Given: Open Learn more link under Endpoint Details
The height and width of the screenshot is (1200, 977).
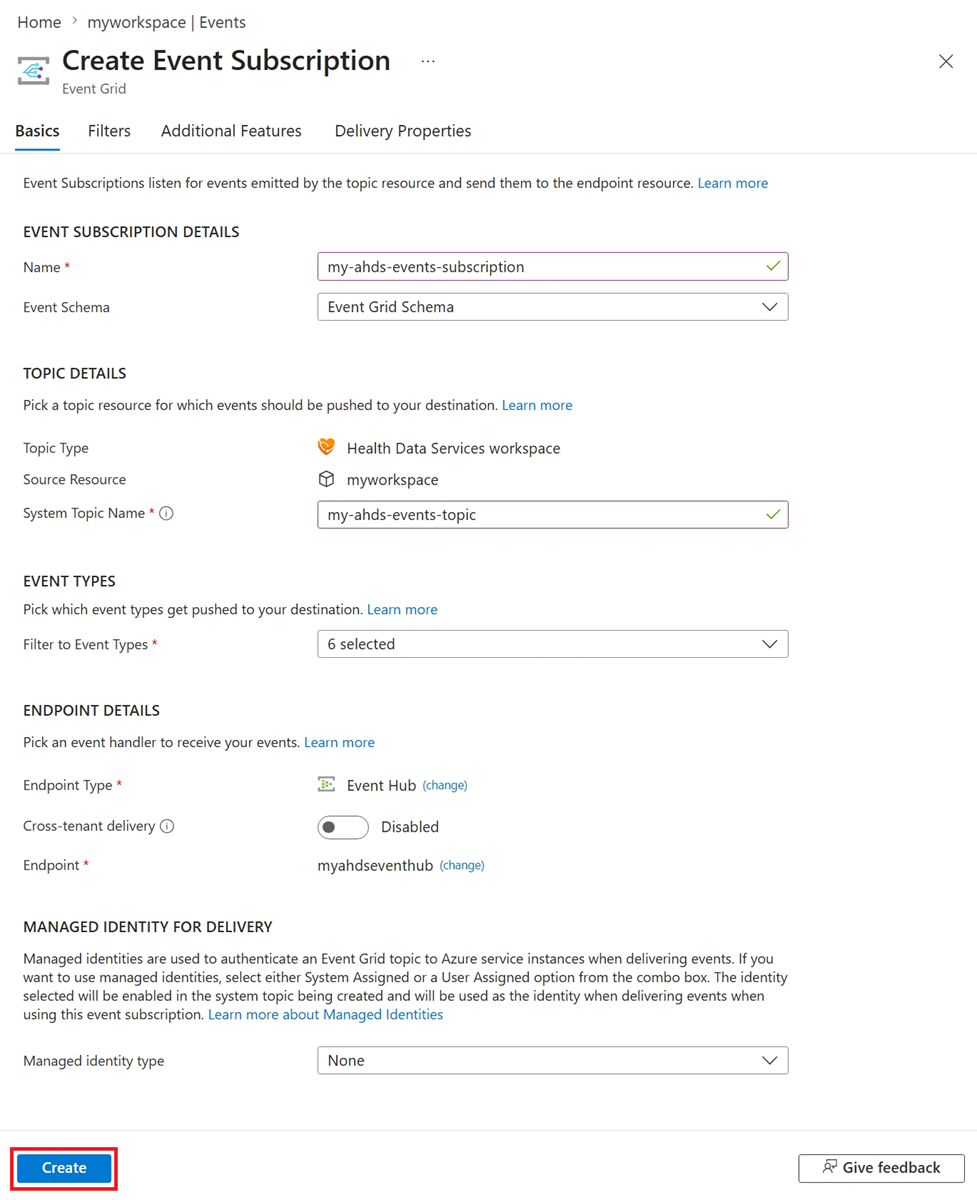Looking at the screenshot, I should (339, 742).
